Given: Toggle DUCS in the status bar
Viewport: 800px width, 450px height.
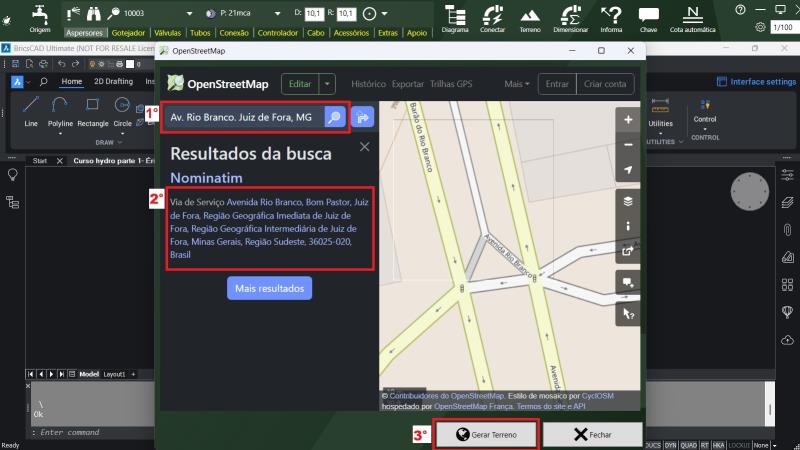Looking at the screenshot, I should 652,445.
